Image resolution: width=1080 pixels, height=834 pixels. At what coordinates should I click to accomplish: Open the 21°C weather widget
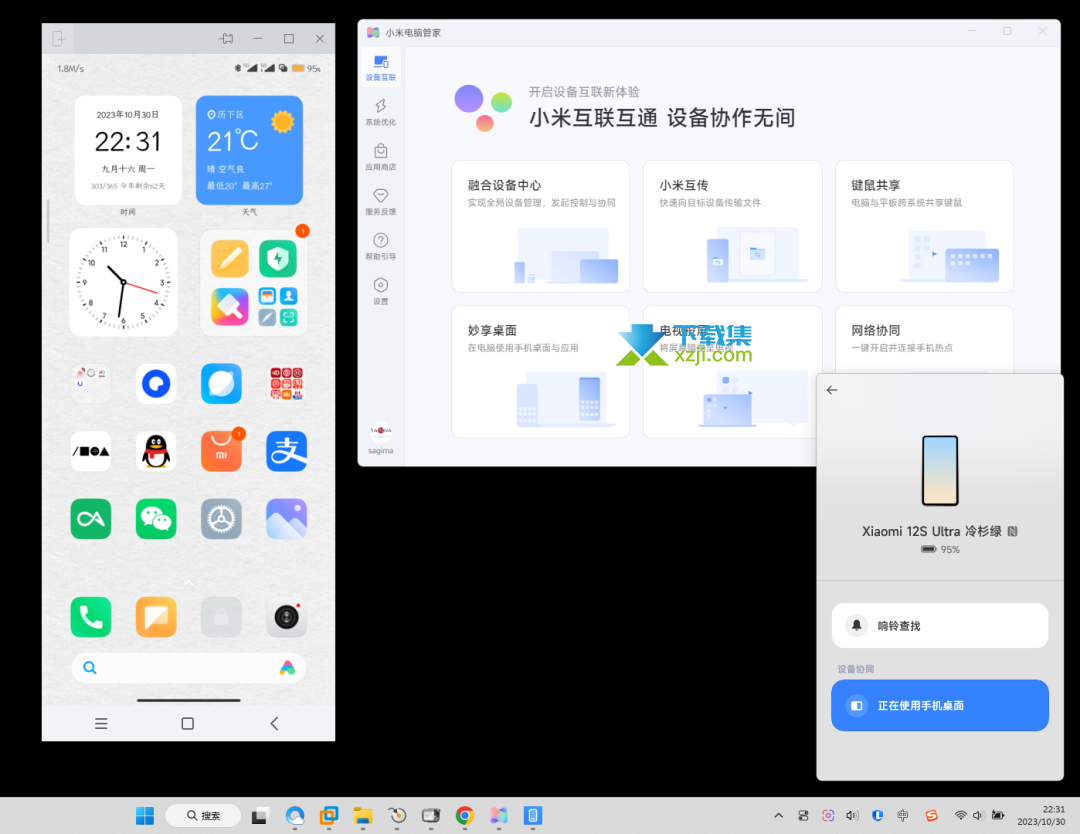click(249, 150)
